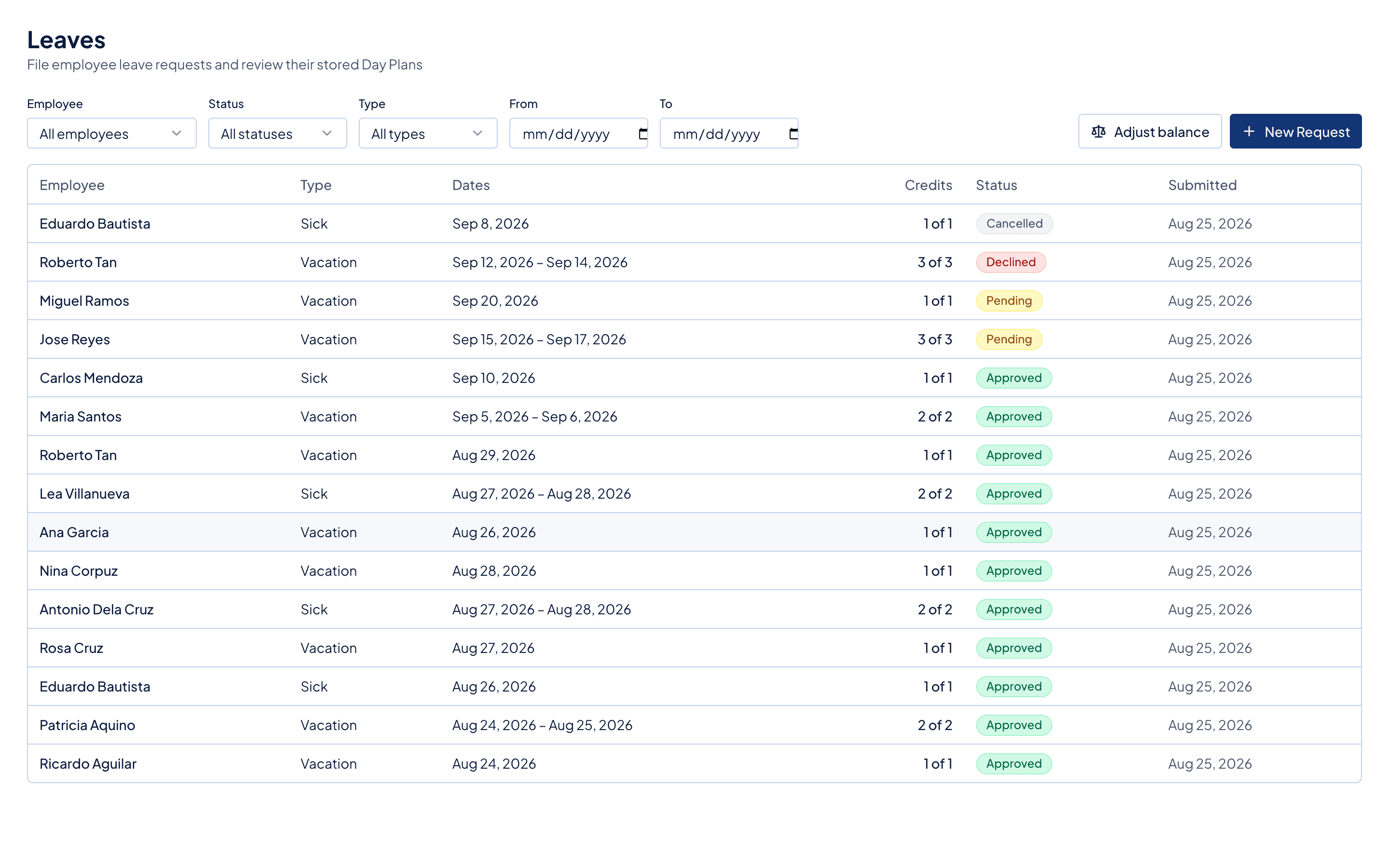Viewport: 1389px width, 868px height.
Task: Click the Sep 5, 2026 – Sep 6, 2026 dates
Action: point(534,416)
